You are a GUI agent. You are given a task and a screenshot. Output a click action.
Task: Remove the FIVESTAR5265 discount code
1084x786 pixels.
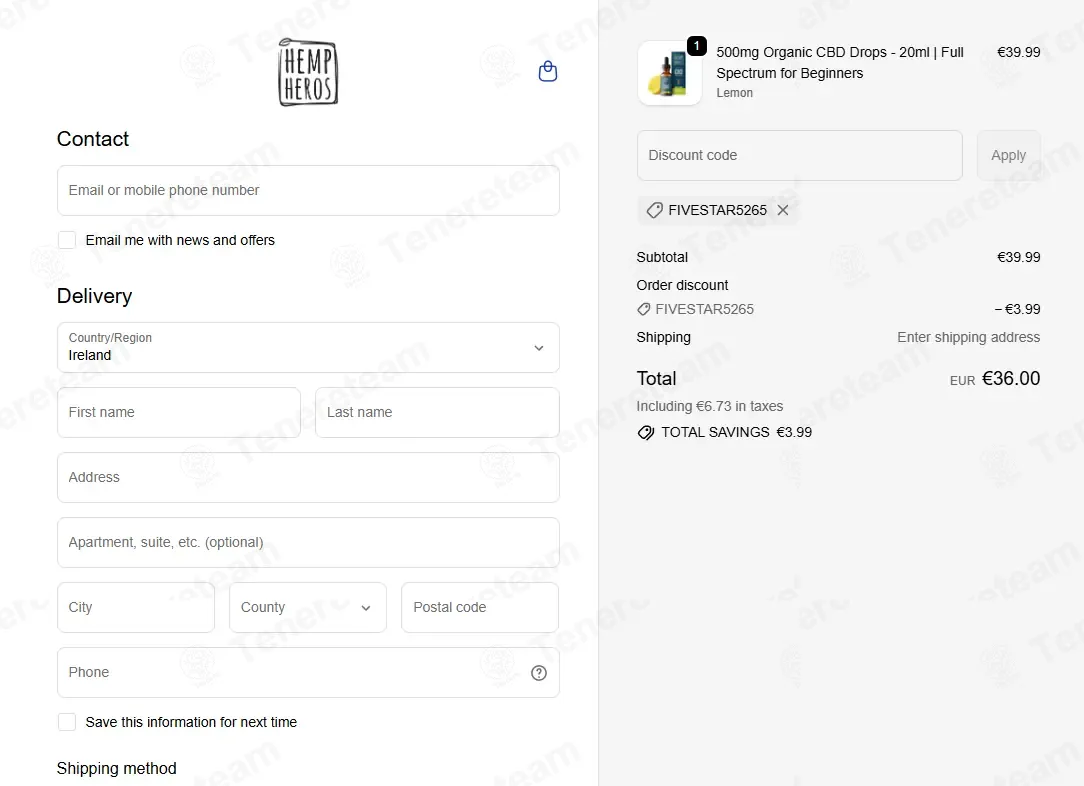tap(783, 210)
